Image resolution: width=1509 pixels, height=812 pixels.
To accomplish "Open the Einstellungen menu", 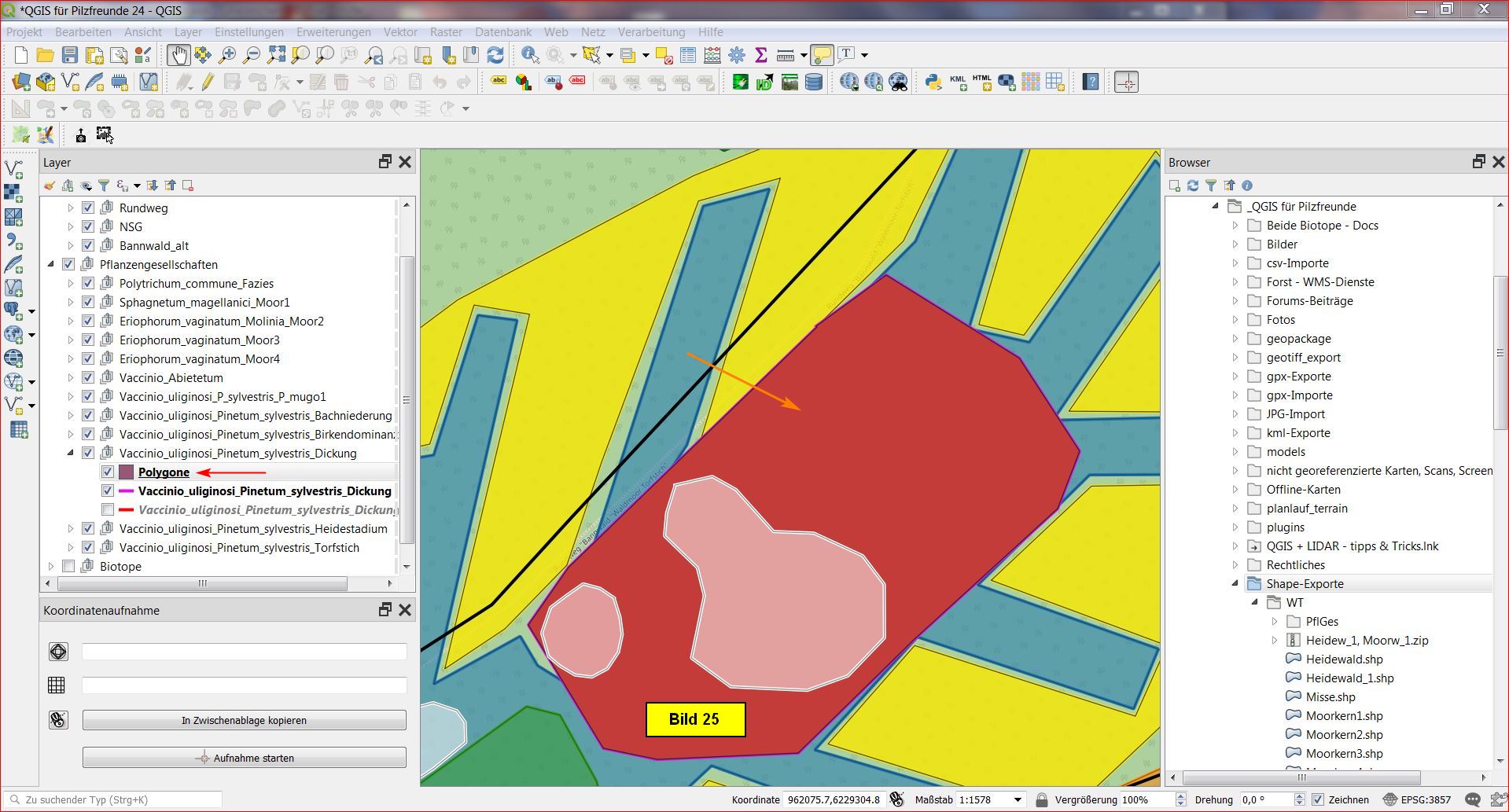I will (x=248, y=32).
